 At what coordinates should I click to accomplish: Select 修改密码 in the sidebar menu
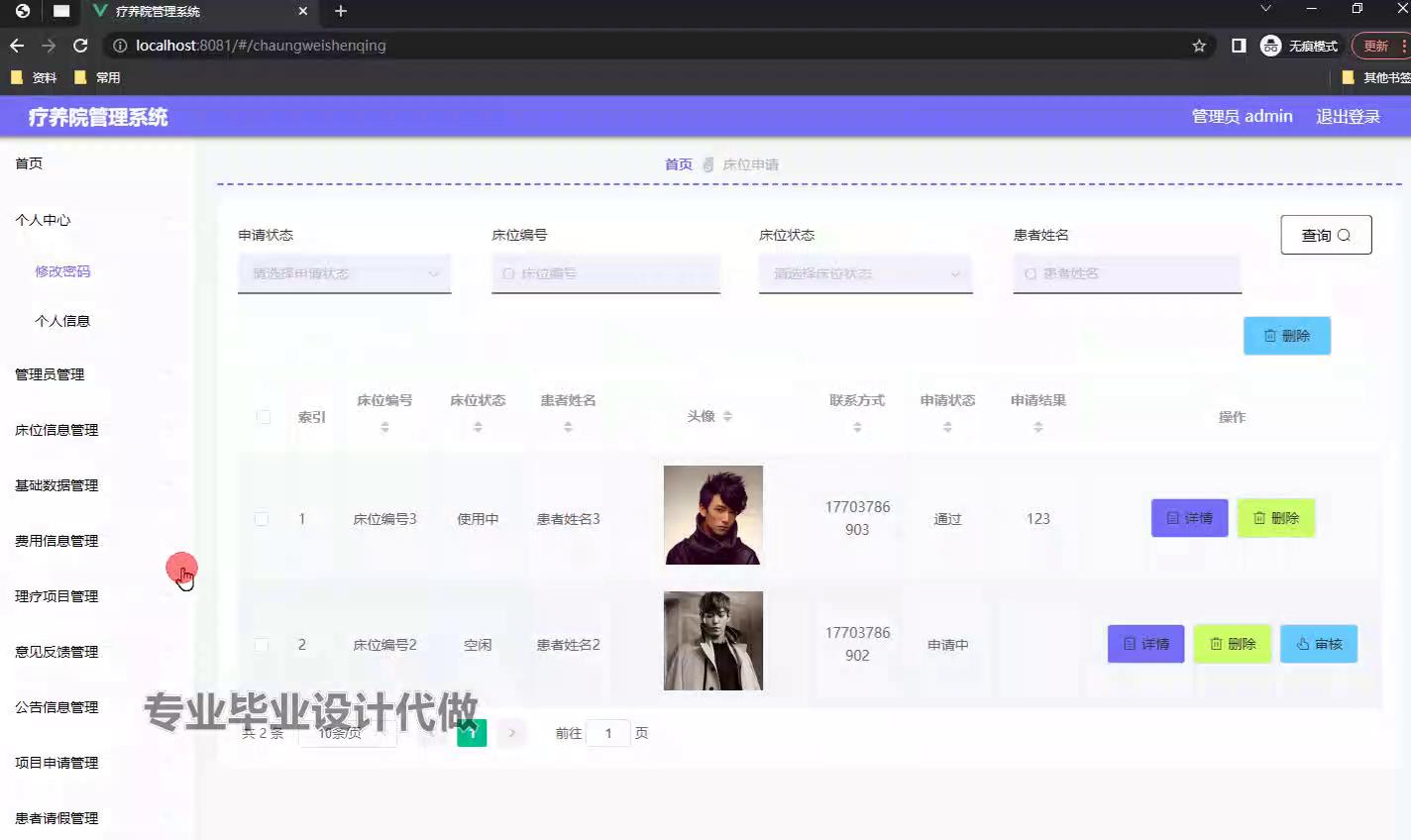pyautogui.click(x=62, y=271)
